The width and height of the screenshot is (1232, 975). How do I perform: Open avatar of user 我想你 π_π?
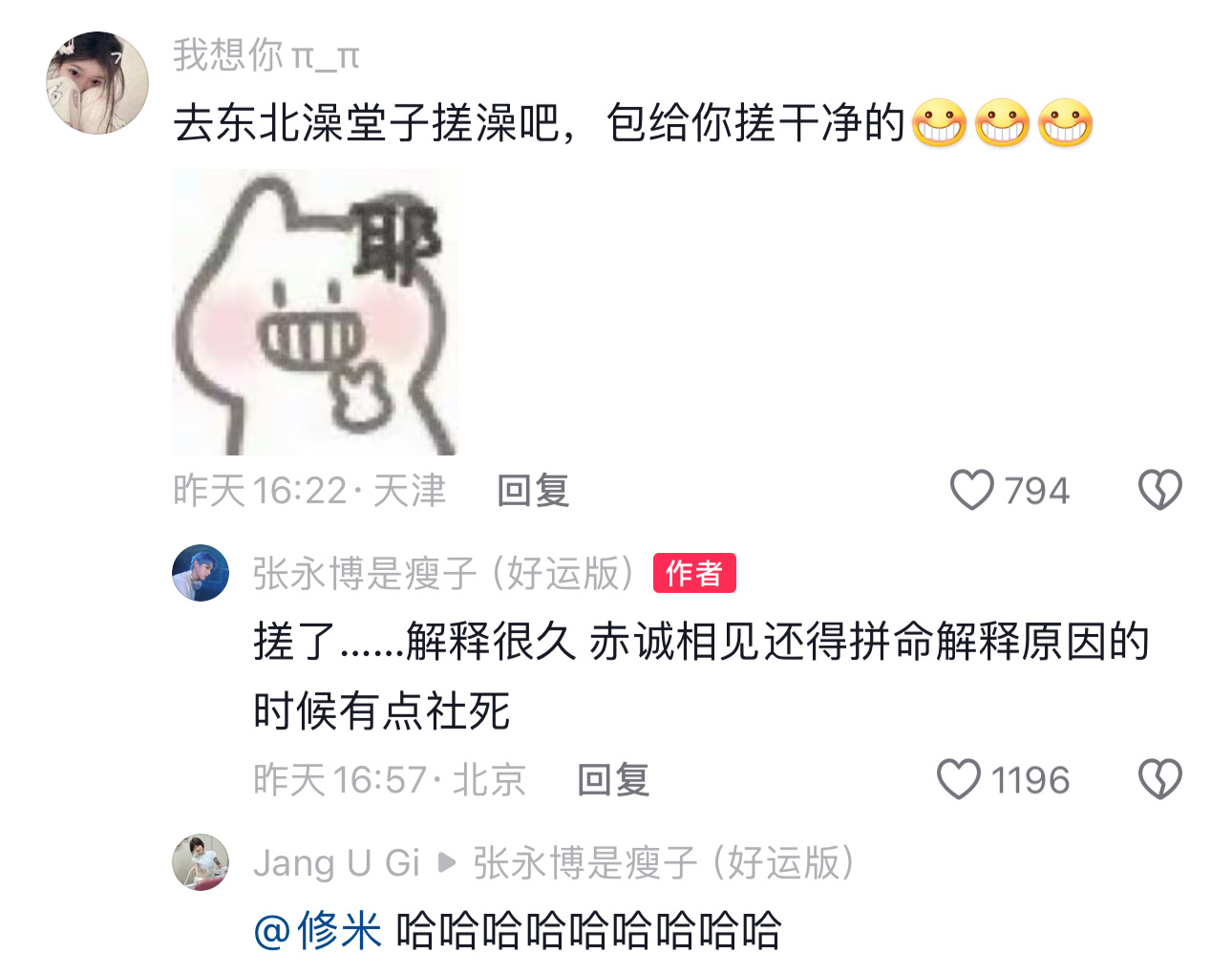pyautogui.click(x=97, y=83)
